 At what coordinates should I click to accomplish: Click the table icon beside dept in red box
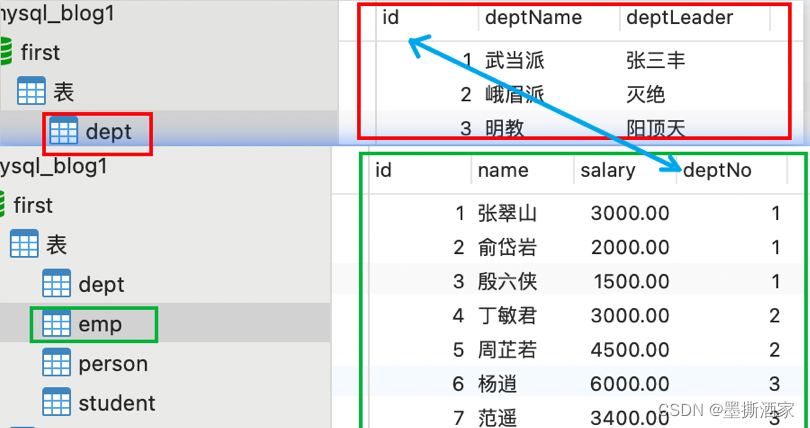[x=64, y=132]
